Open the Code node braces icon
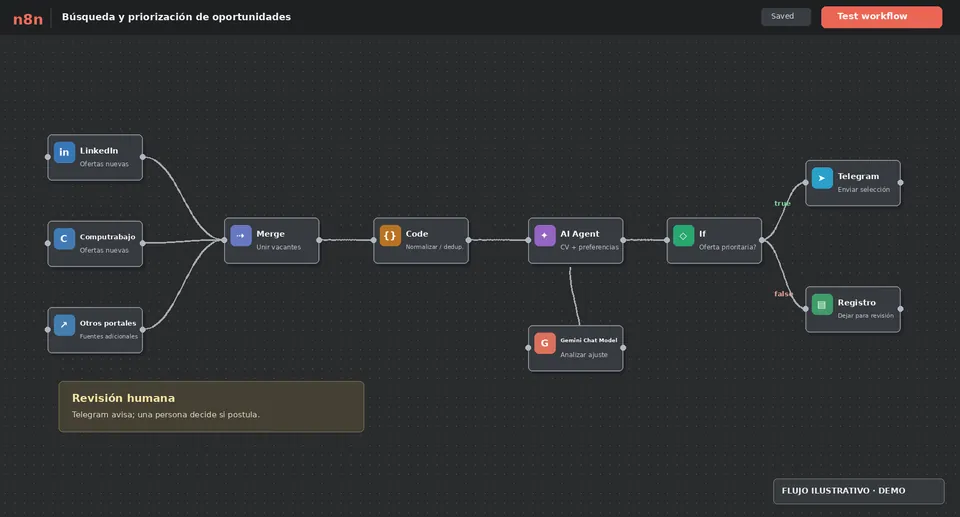Image resolution: width=960 pixels, height=517 pixels. tap(390, 235)
